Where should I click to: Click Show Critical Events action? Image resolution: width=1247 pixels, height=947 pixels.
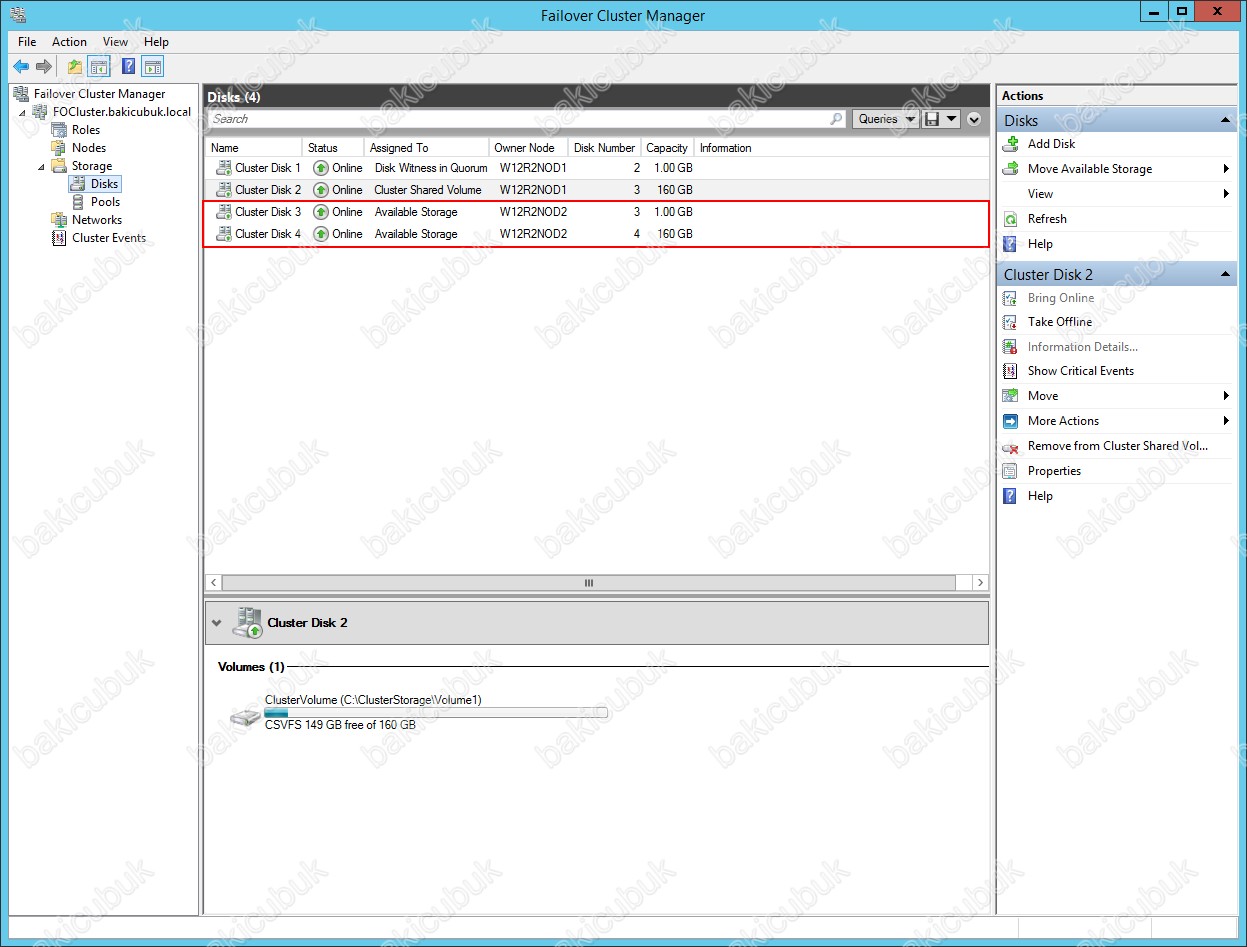coord(1081,371)
